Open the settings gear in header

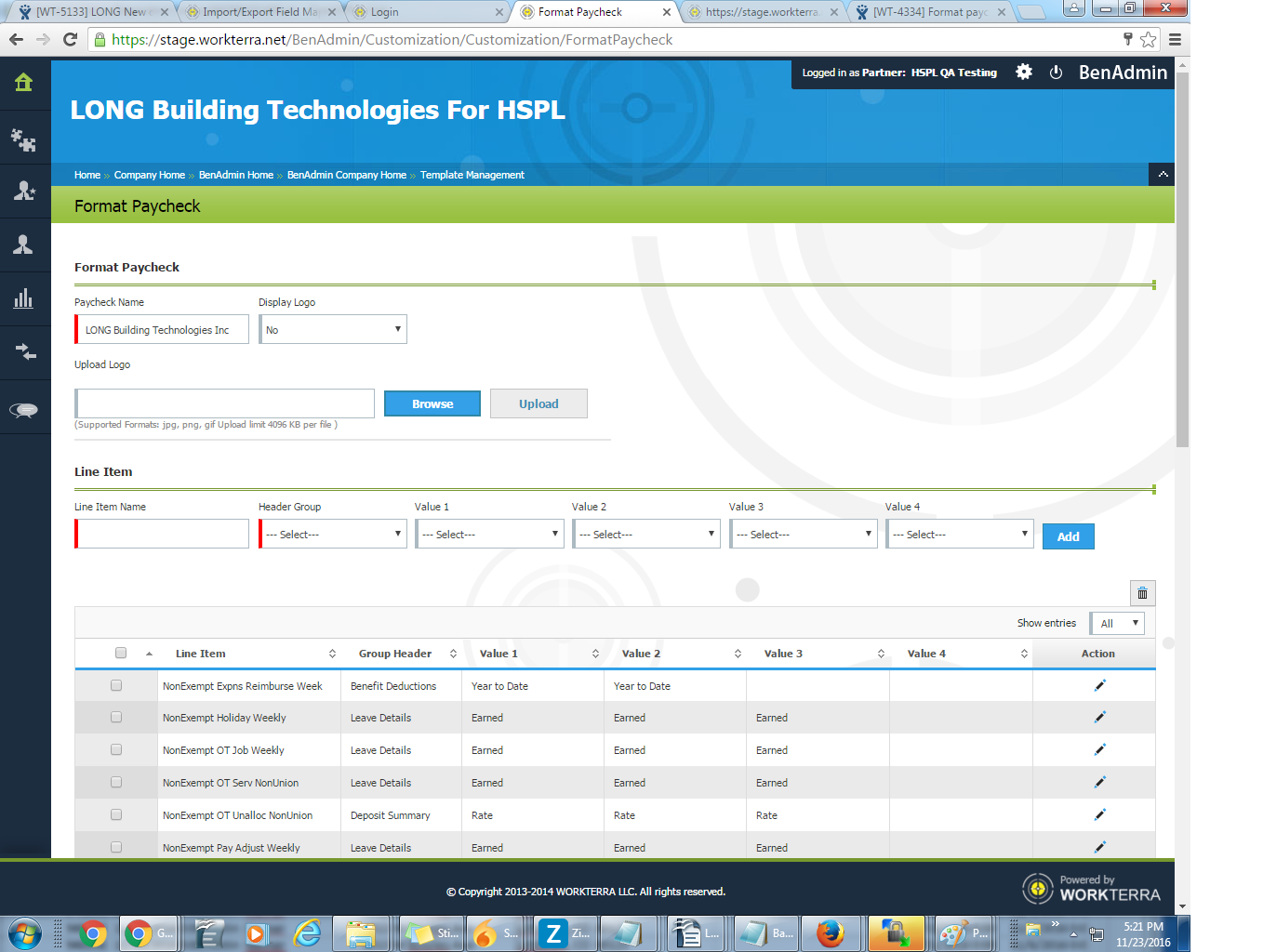(1024, 72)
